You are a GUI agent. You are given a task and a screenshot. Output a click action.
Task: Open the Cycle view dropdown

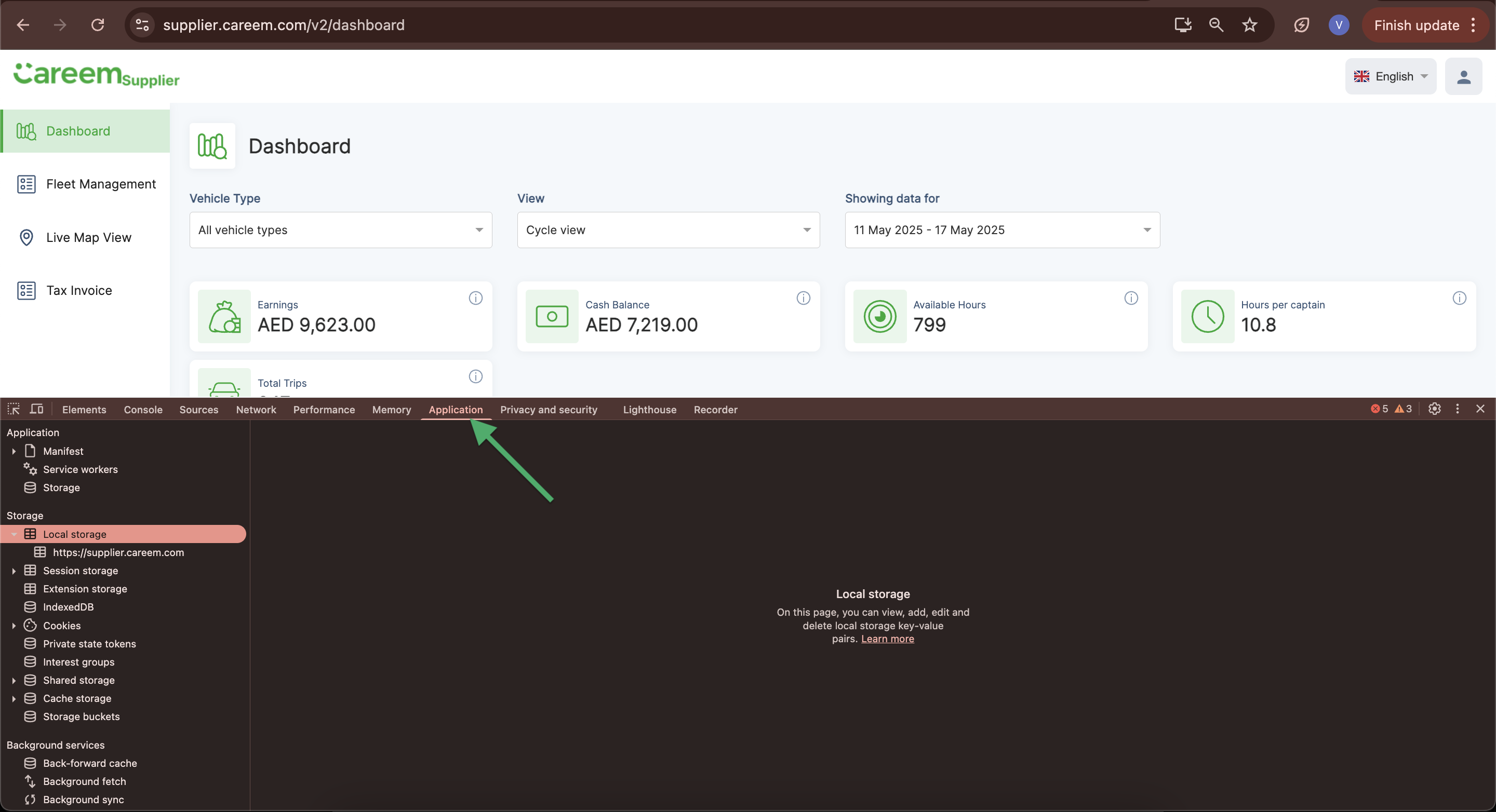coord(669,230)
